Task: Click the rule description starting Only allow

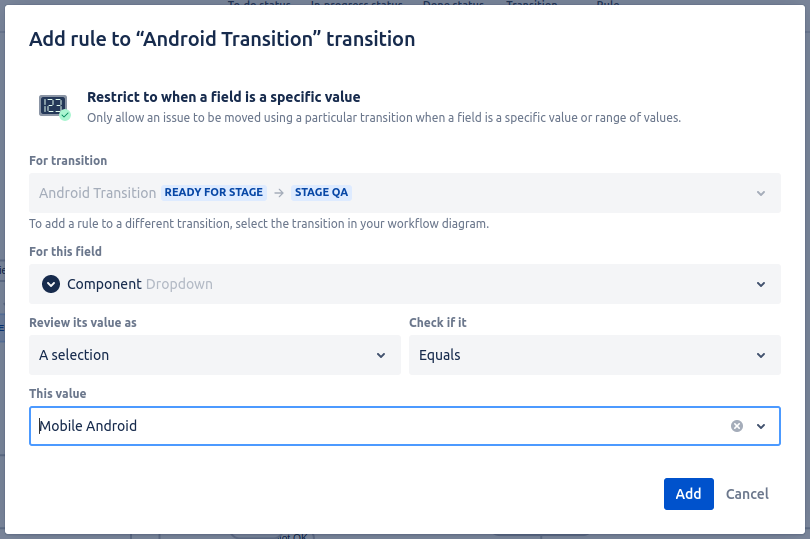Action: 384,118
